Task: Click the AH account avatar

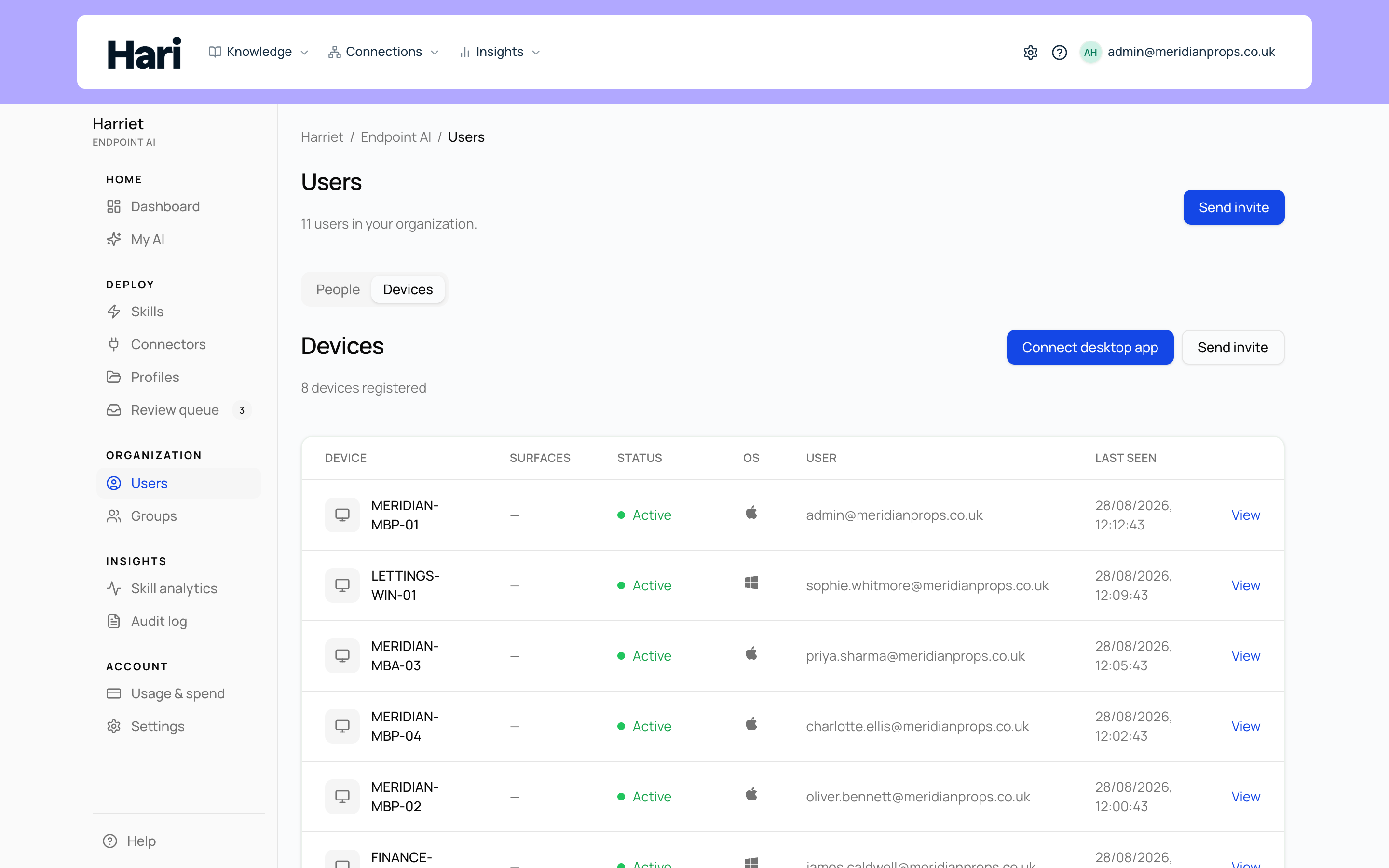Action: (1090, 52)
